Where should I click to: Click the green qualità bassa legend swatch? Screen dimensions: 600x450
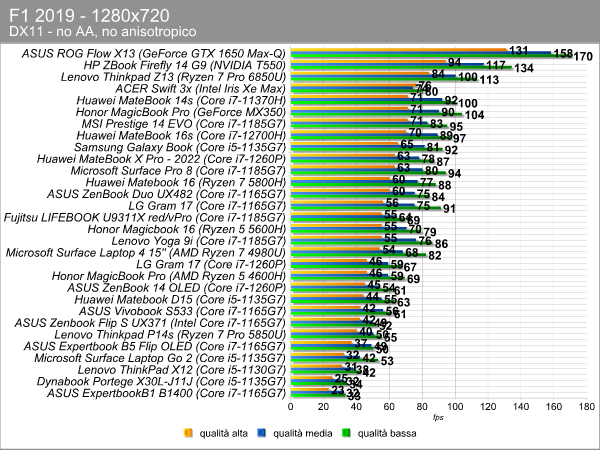pyautogui.click(x=347, y=433)
